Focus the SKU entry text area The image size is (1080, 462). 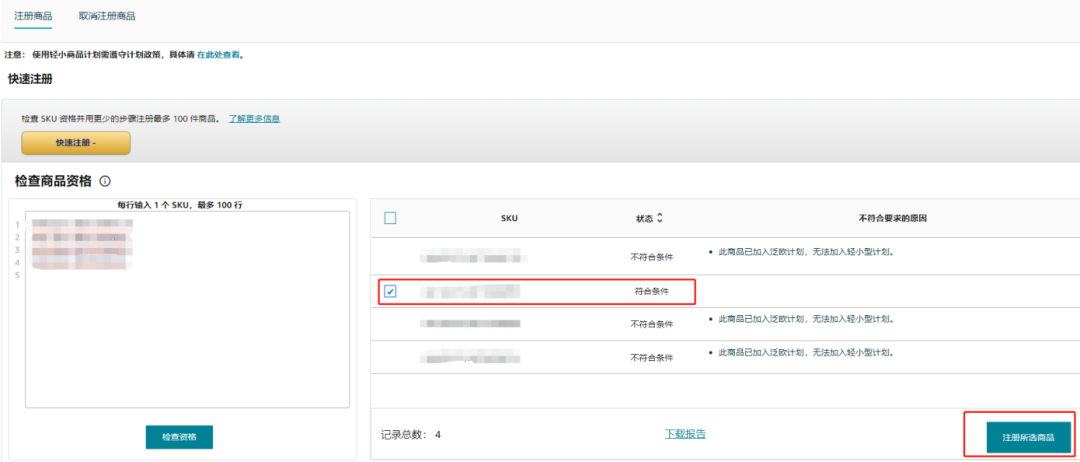pos(187,309)
